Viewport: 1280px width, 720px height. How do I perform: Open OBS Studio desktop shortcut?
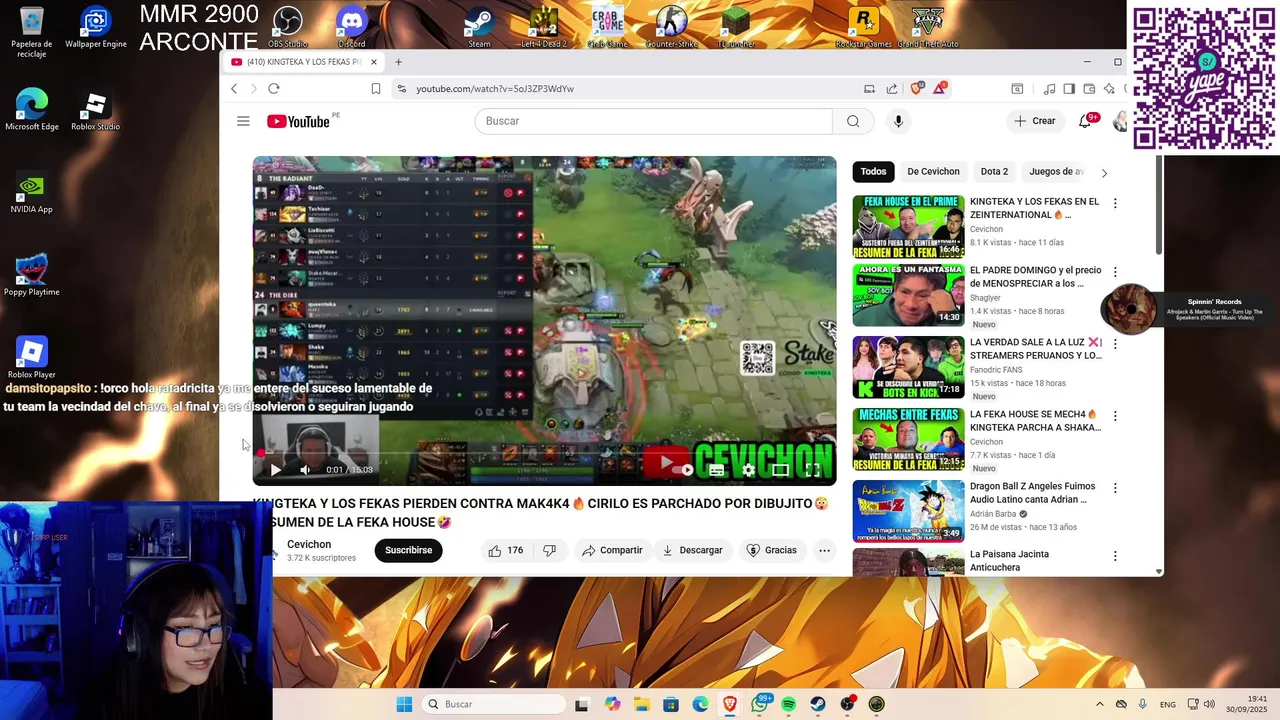288,27
